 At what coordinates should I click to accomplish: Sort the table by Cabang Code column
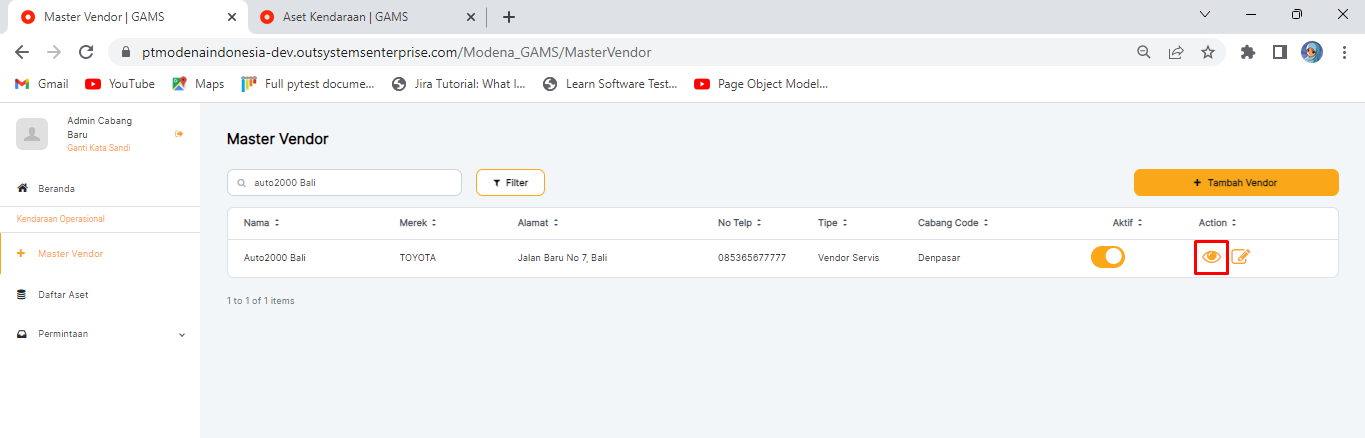point(953,223)
